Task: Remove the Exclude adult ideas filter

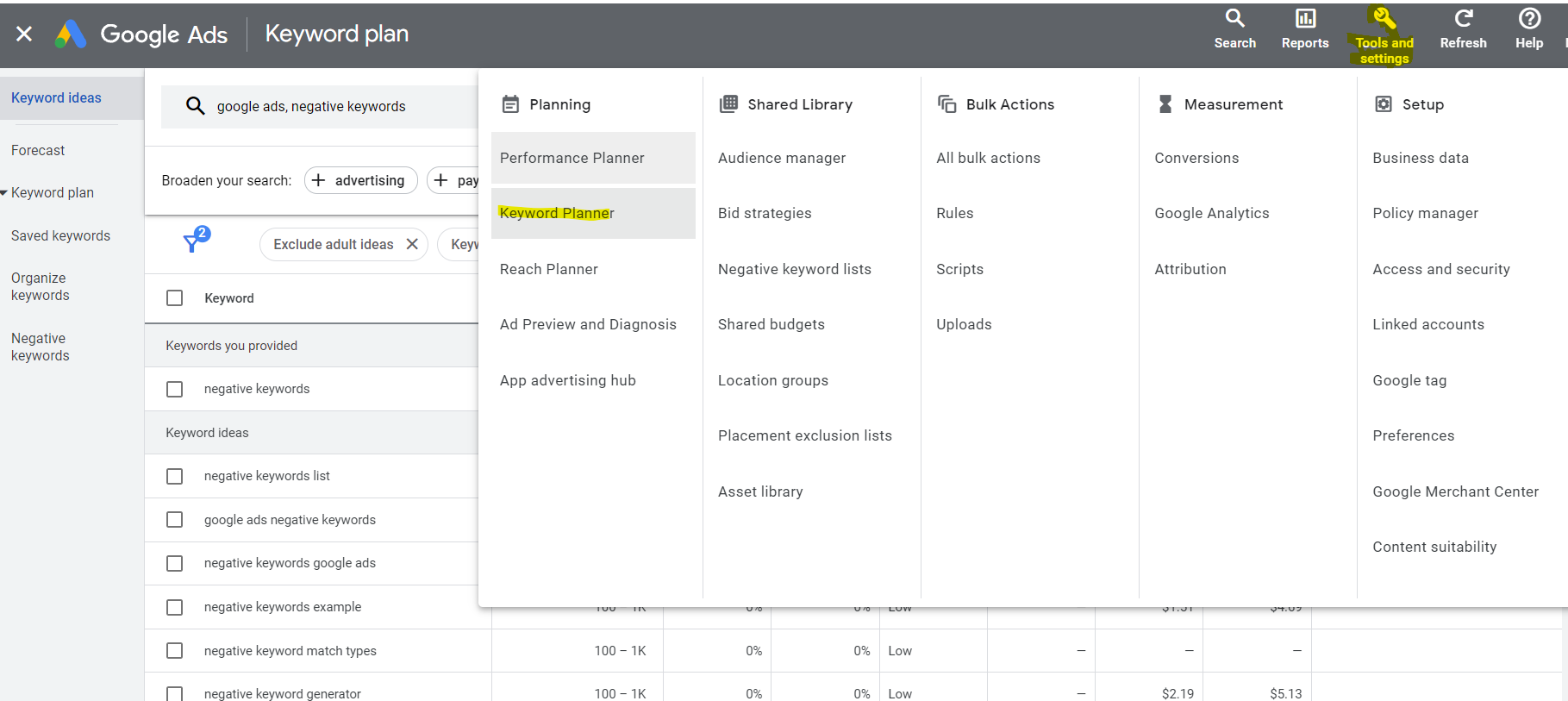Action: pos(412,244)
